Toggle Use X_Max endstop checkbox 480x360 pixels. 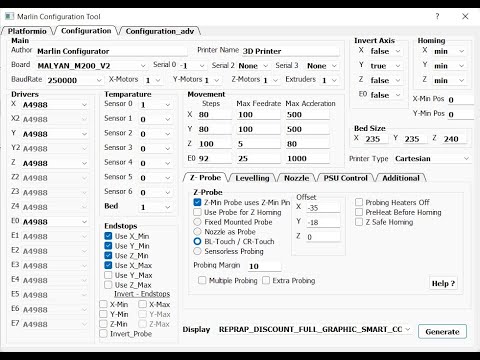click(108, 265)
